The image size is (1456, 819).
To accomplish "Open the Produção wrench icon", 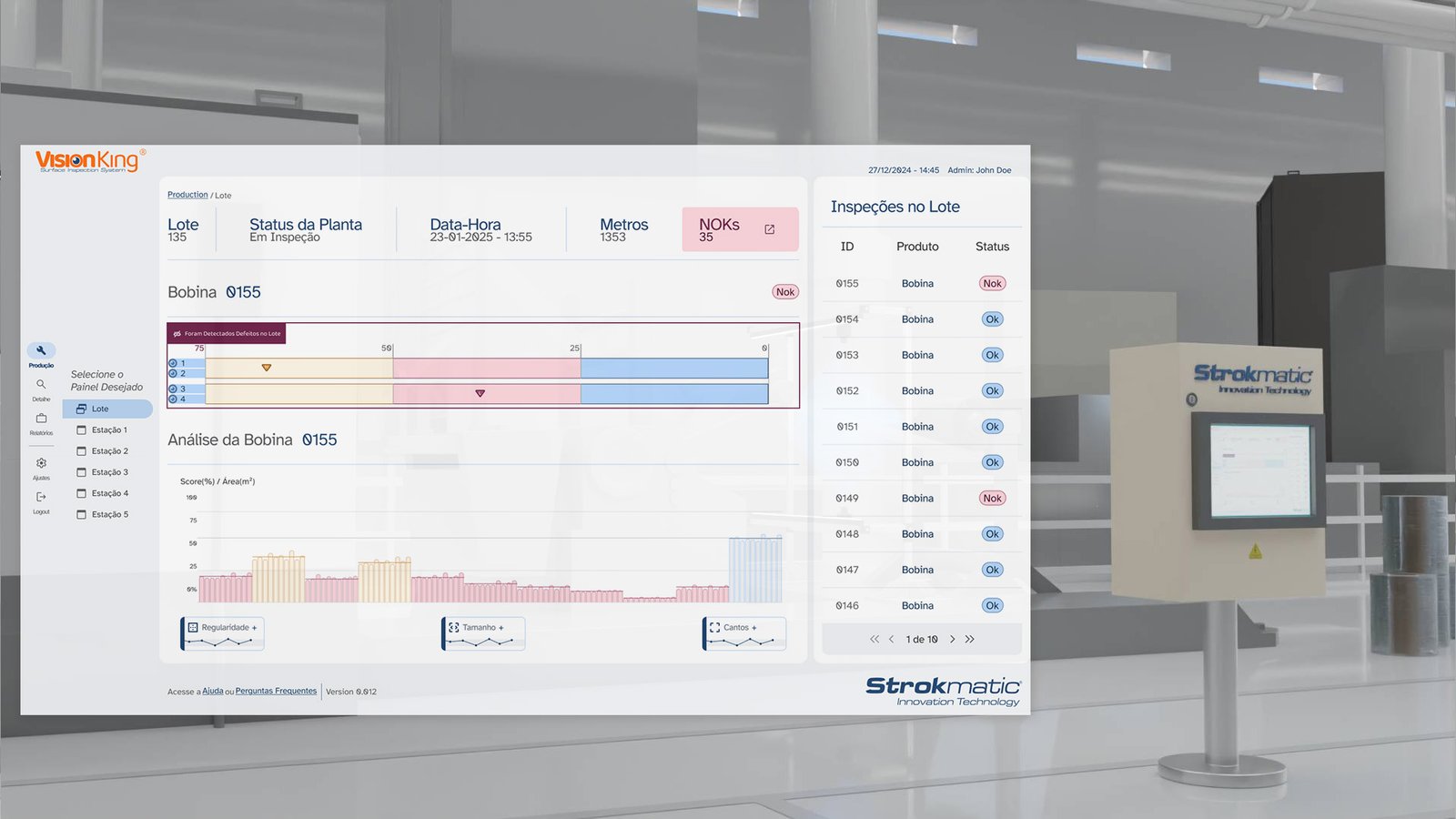I will (41, 350).
